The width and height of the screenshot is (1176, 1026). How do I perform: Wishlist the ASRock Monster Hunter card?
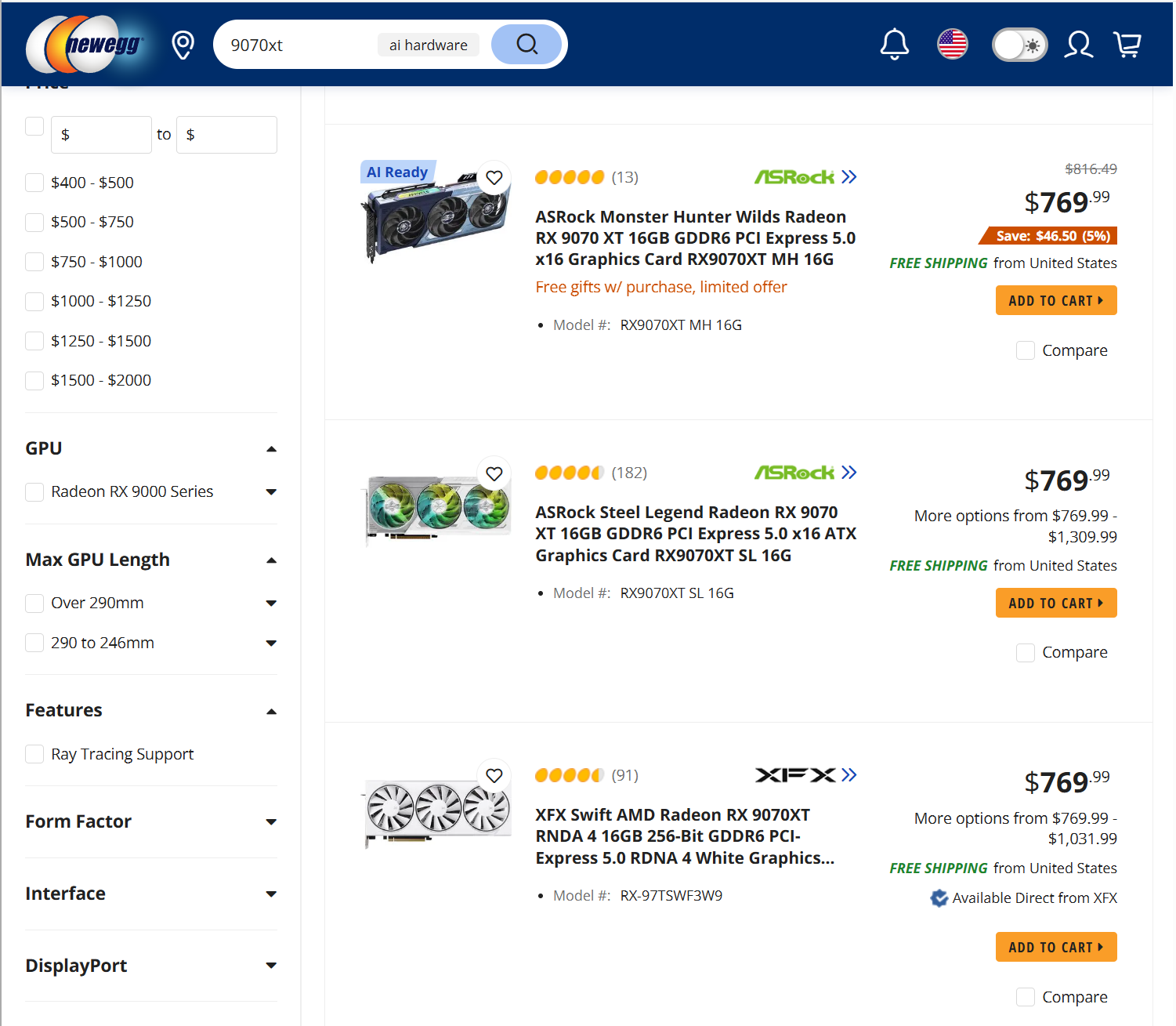pos(494,178)
